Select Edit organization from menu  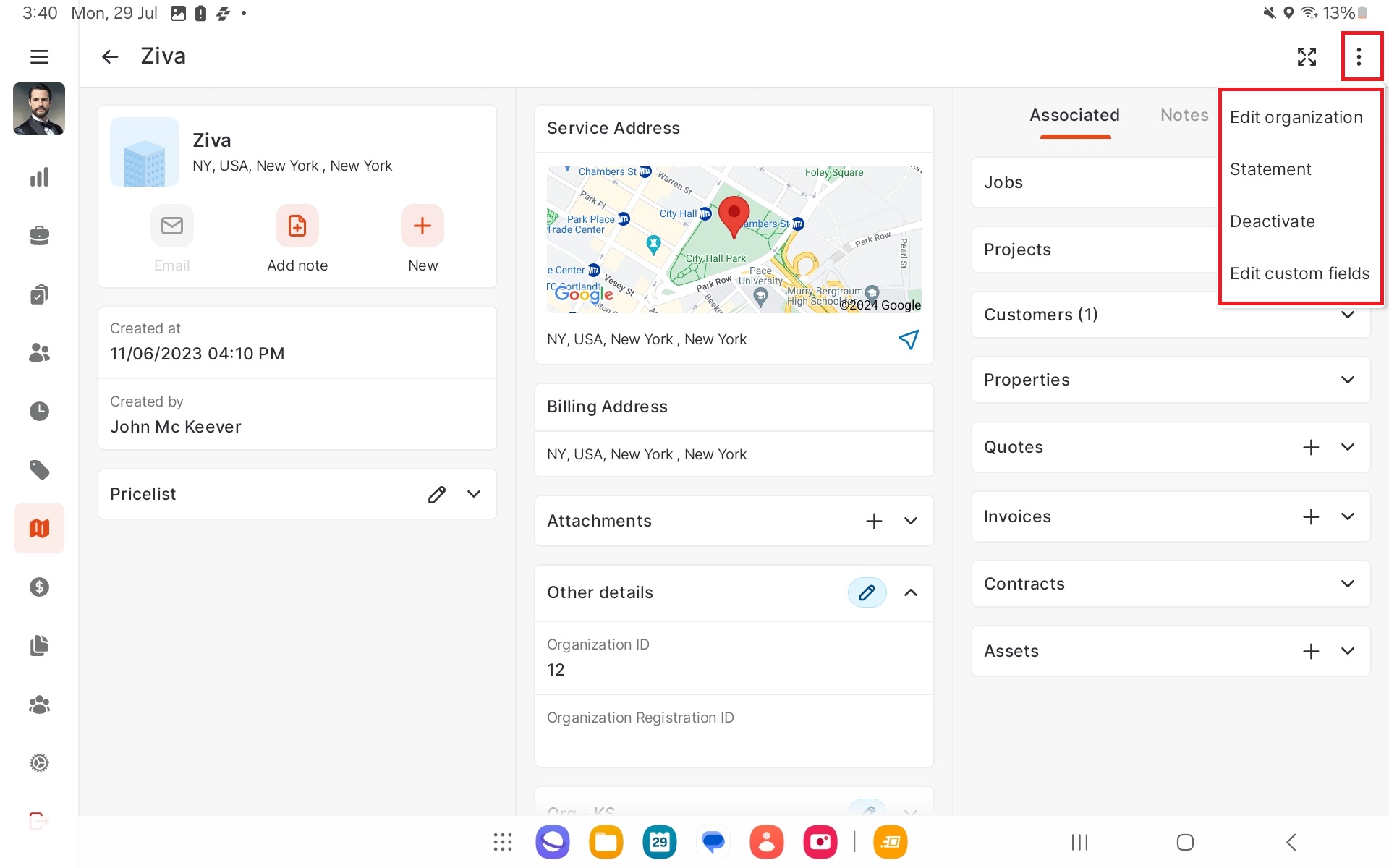(x=1296, y=117)
